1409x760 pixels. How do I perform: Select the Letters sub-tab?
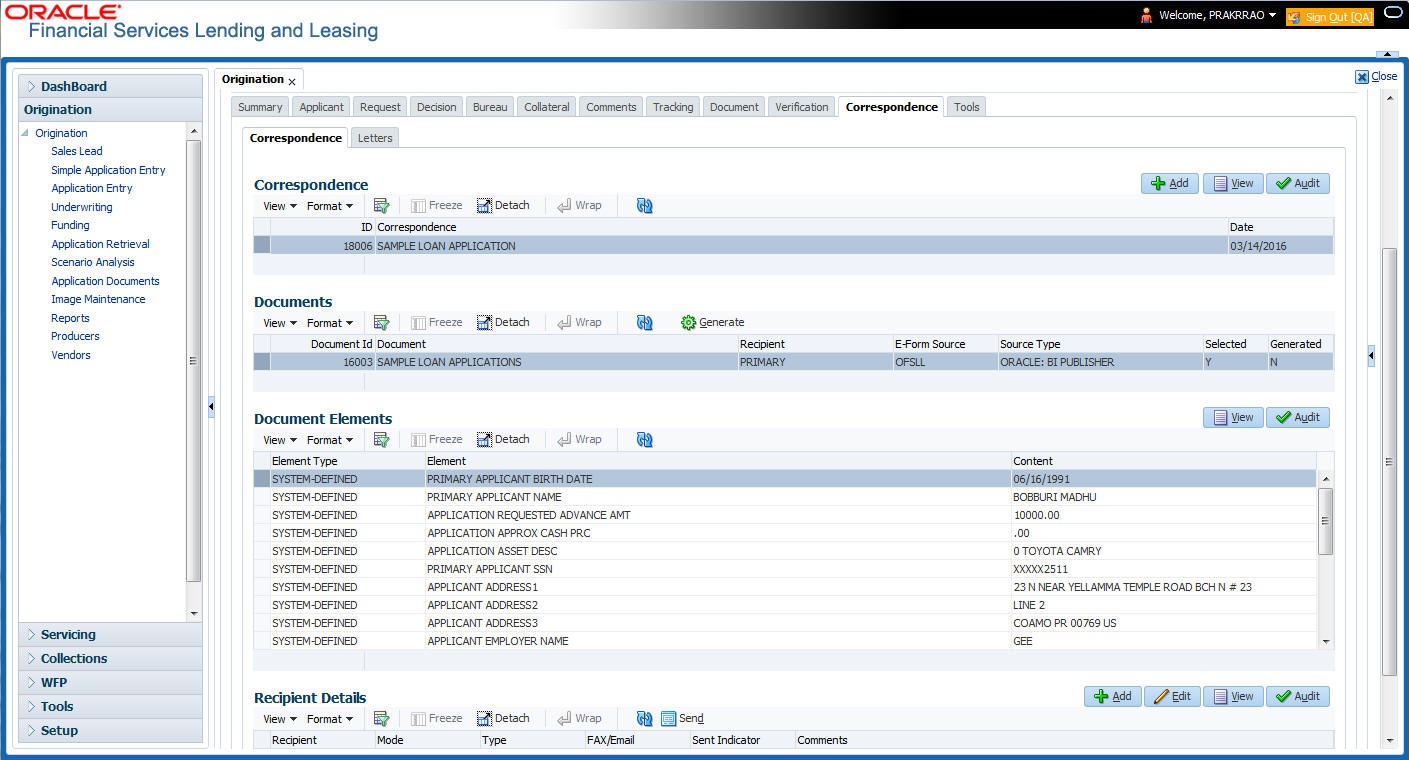click(x=375, y=138)
